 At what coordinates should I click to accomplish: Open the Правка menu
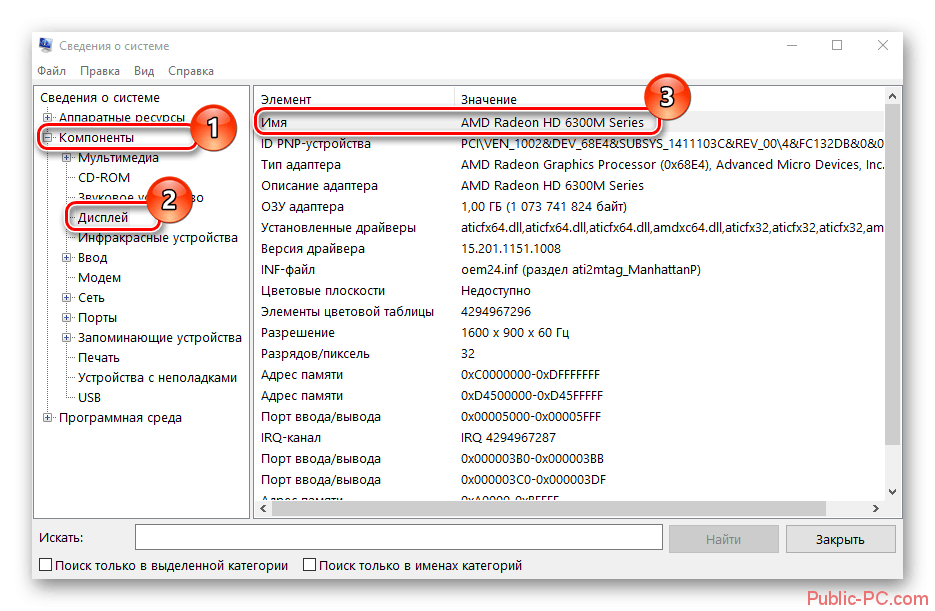tap(100, 71)
